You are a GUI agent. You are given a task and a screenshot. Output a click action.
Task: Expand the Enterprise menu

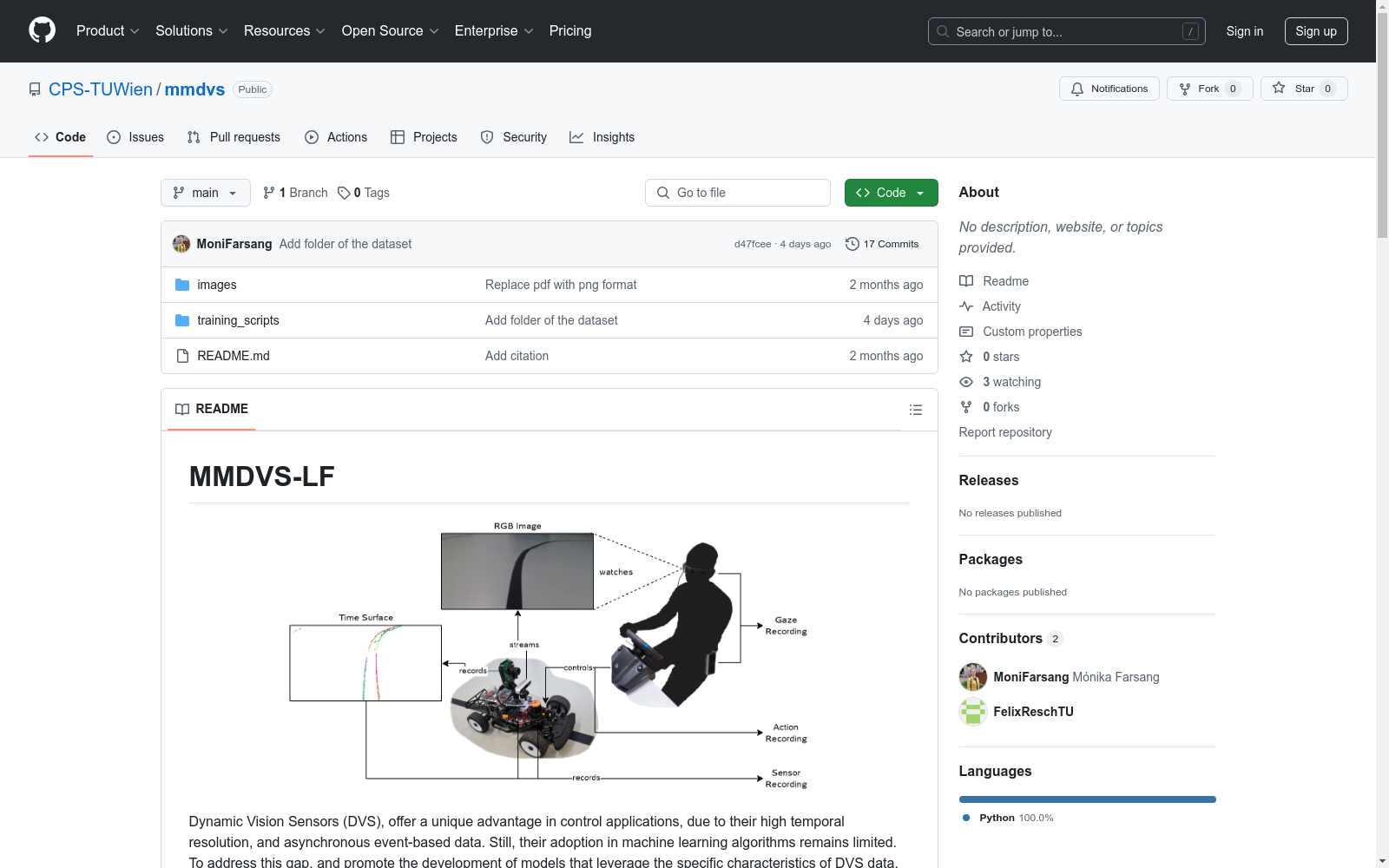494,30
